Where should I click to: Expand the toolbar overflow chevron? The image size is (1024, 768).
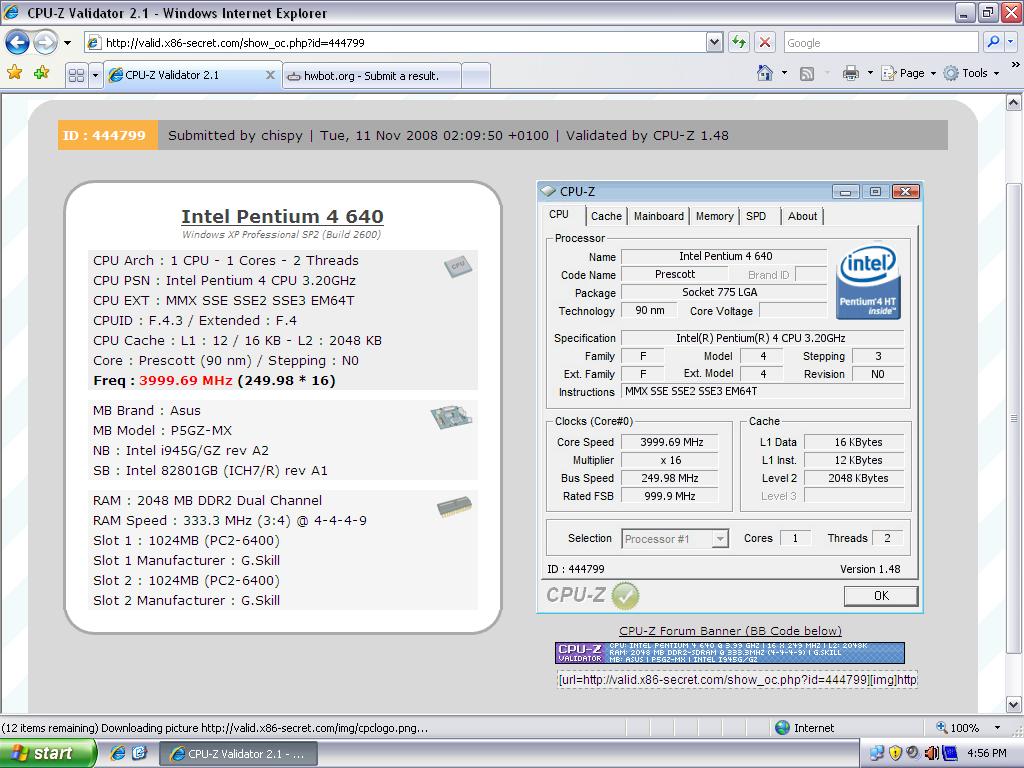1016,65
